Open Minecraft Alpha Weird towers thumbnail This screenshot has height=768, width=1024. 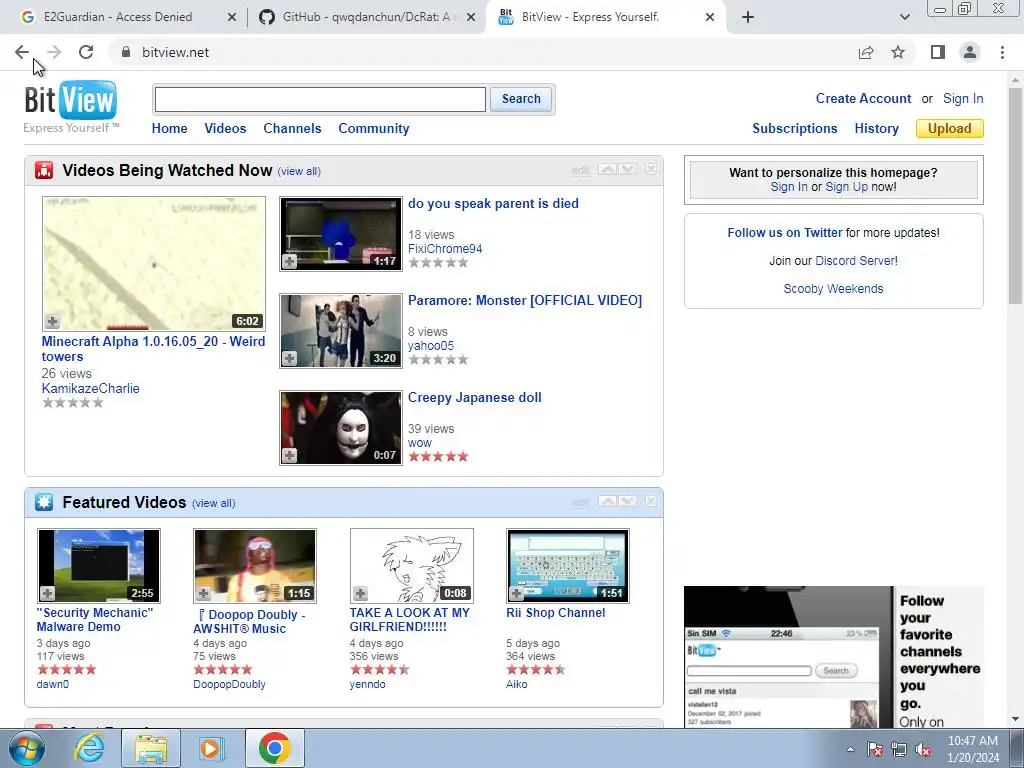[x=154, y=264]
